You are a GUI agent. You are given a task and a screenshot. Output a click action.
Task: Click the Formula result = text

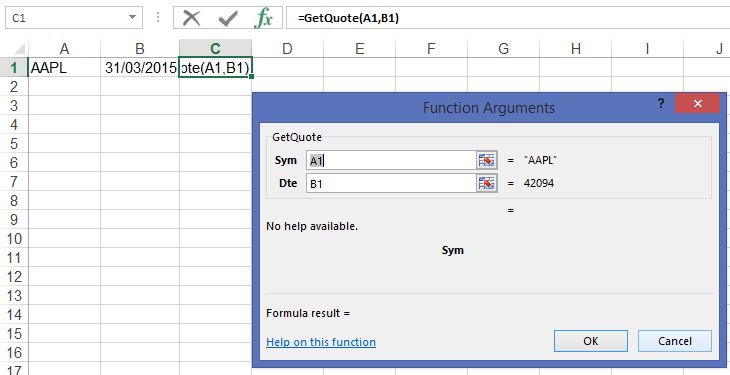click(308, 313)
